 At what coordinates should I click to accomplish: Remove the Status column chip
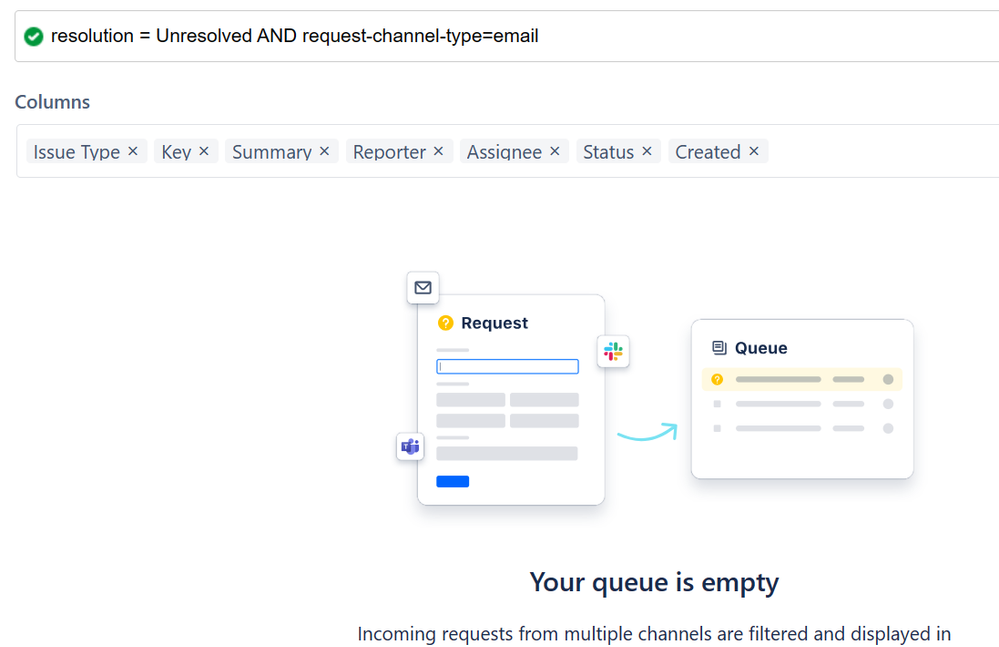point(647,152)
